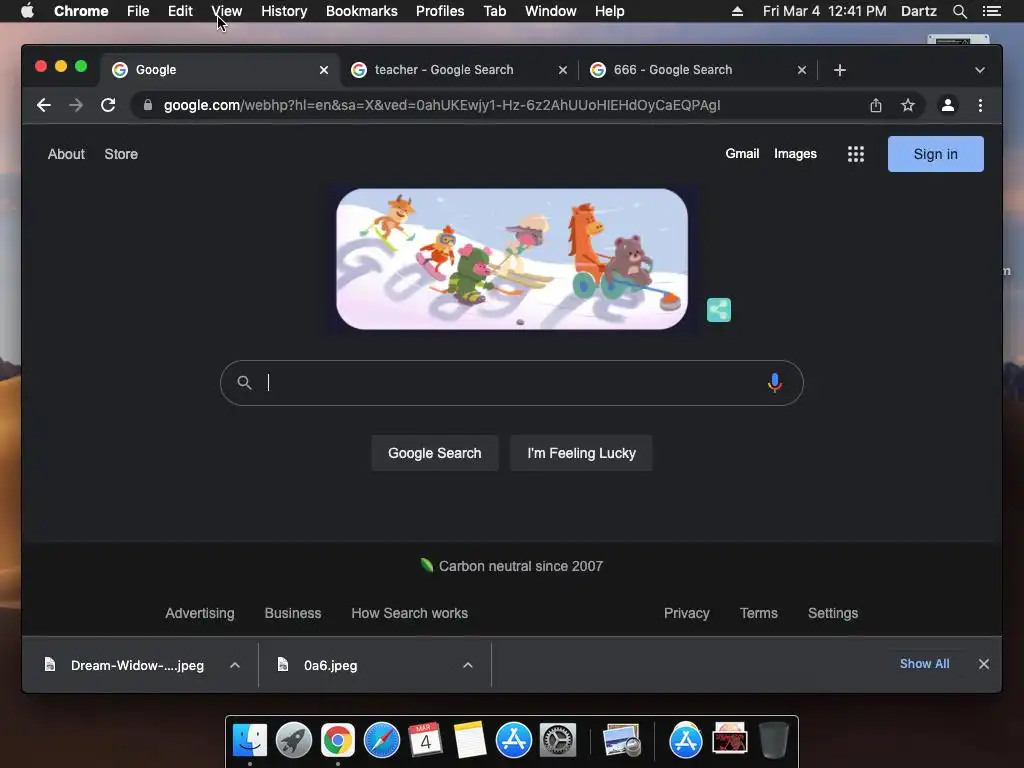
Task: Open the Chrome profile avatar icon
Action: pyautogui.click(x=948, y=105)
